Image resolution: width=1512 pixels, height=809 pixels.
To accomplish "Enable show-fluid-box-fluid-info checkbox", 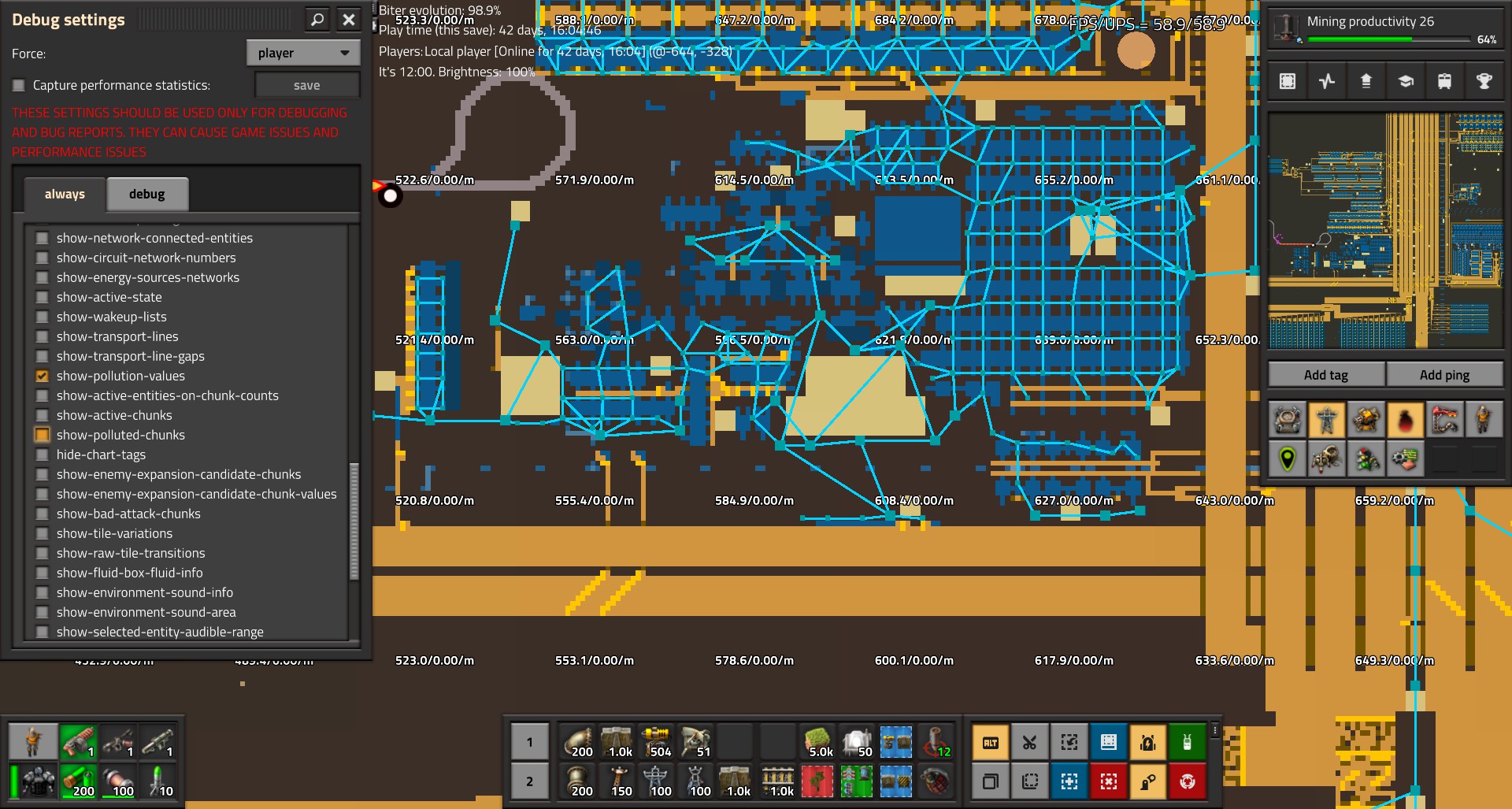I will pos(42,573).
